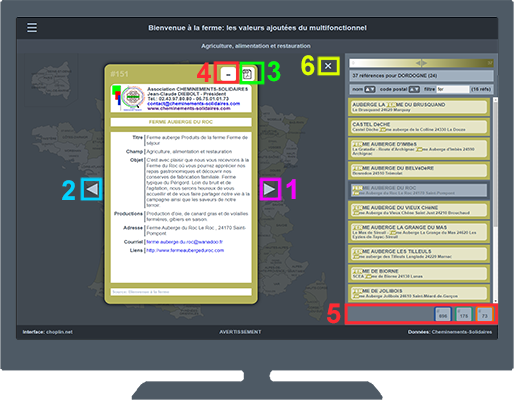The width and height of the screenshot is (514, 400).
Task: Toggle sort order by nom
Action: click(x=370, y=89)
